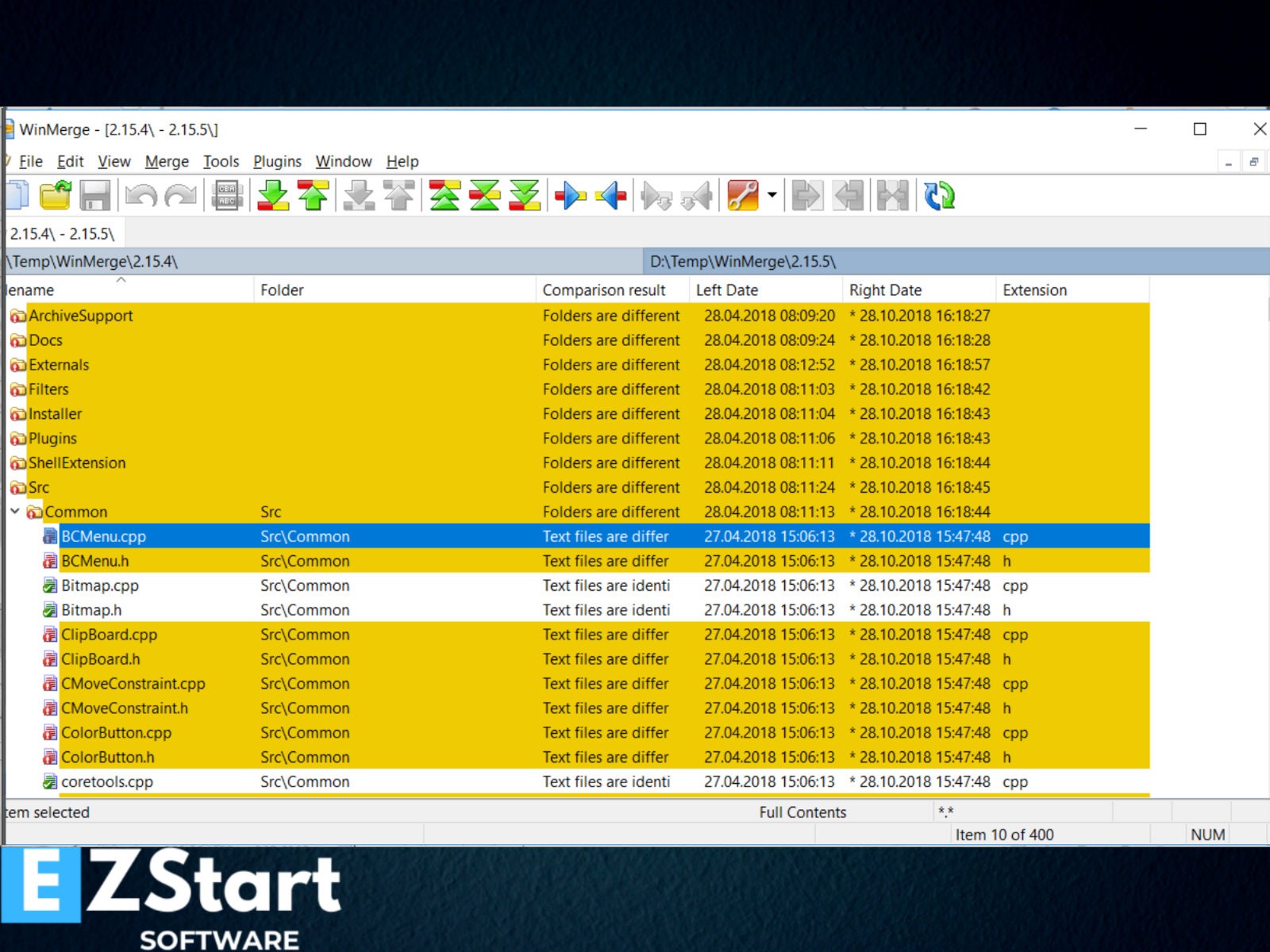Jump to previous difference with green up-arrow icon
Screen dimensions: 1270x952
[314, 196]
